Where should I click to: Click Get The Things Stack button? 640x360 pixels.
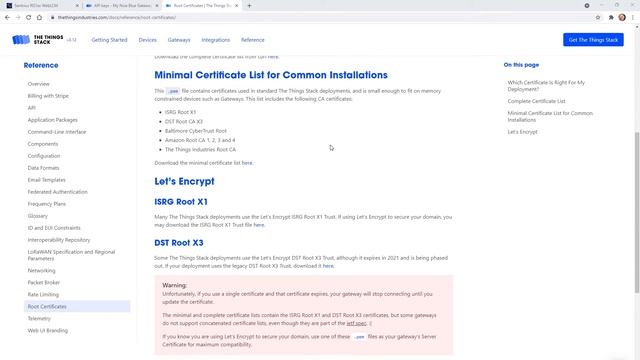(x=593, y=40)
